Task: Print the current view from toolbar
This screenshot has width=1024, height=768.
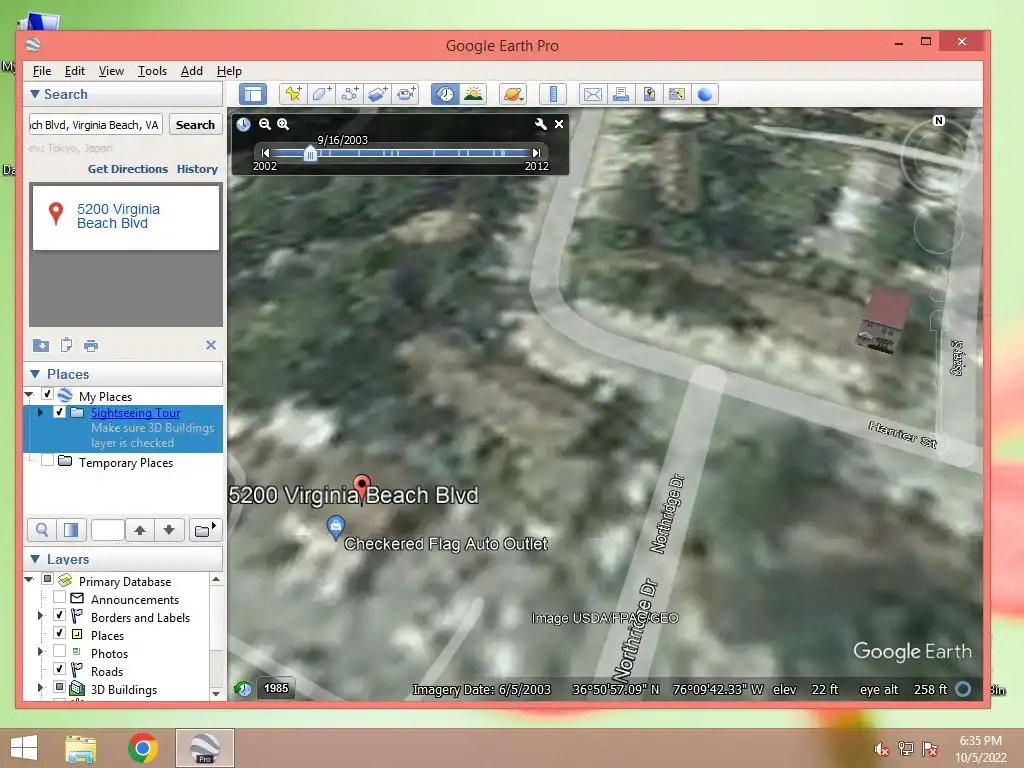Action: click(620, 94)
